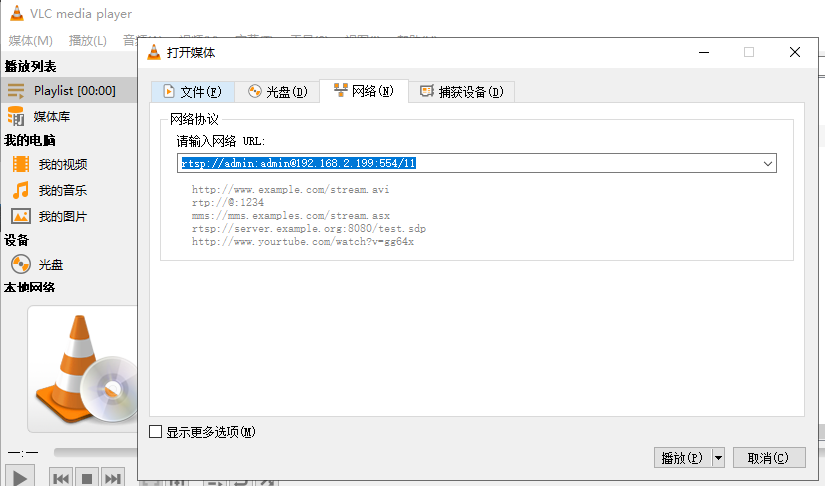This screenshot has height=486, width=825.
Task: Click the previous track button
Action: click(61, 478)
